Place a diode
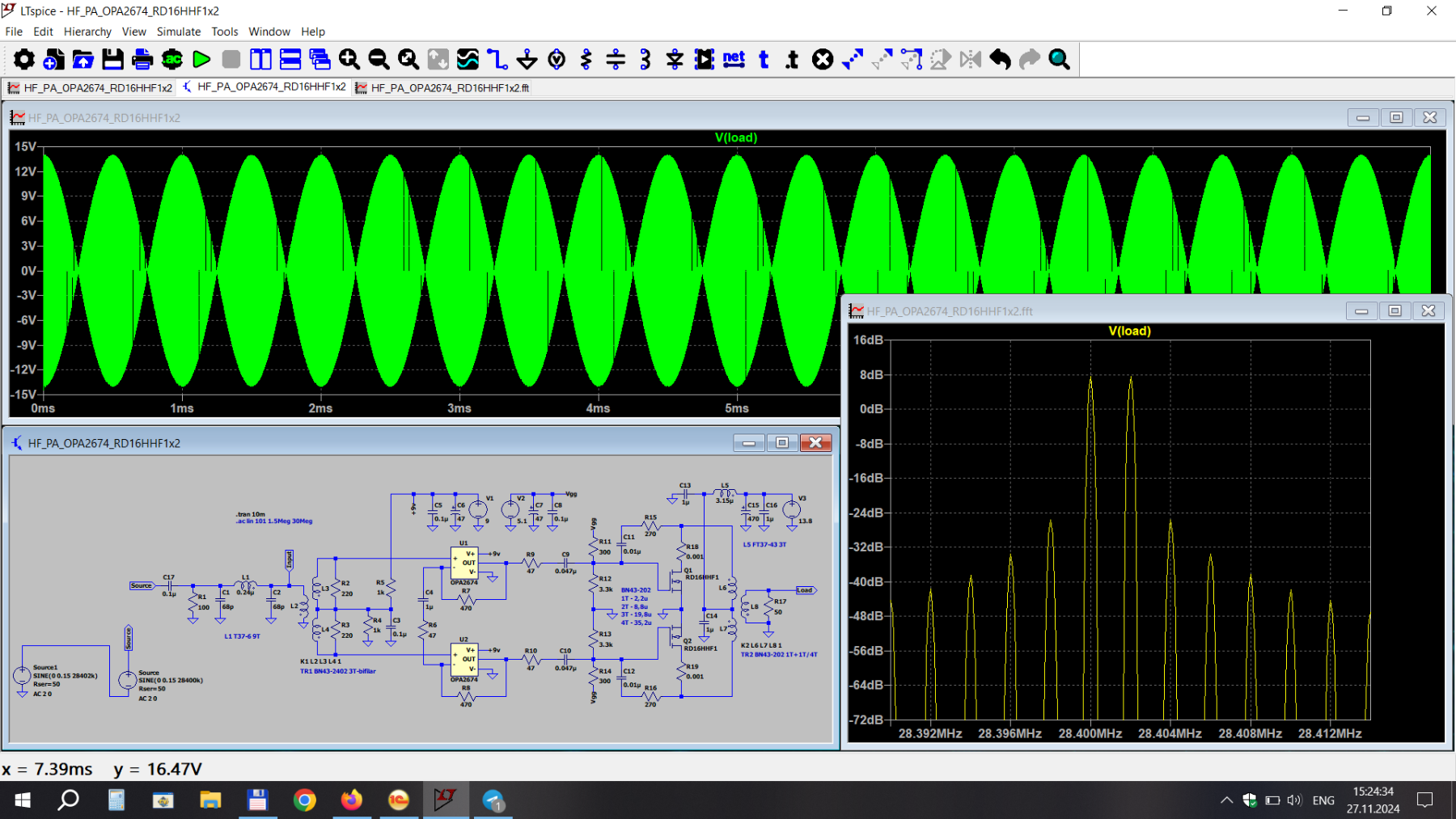Viewport: 1456px width, 819px height. pos(675,59)
